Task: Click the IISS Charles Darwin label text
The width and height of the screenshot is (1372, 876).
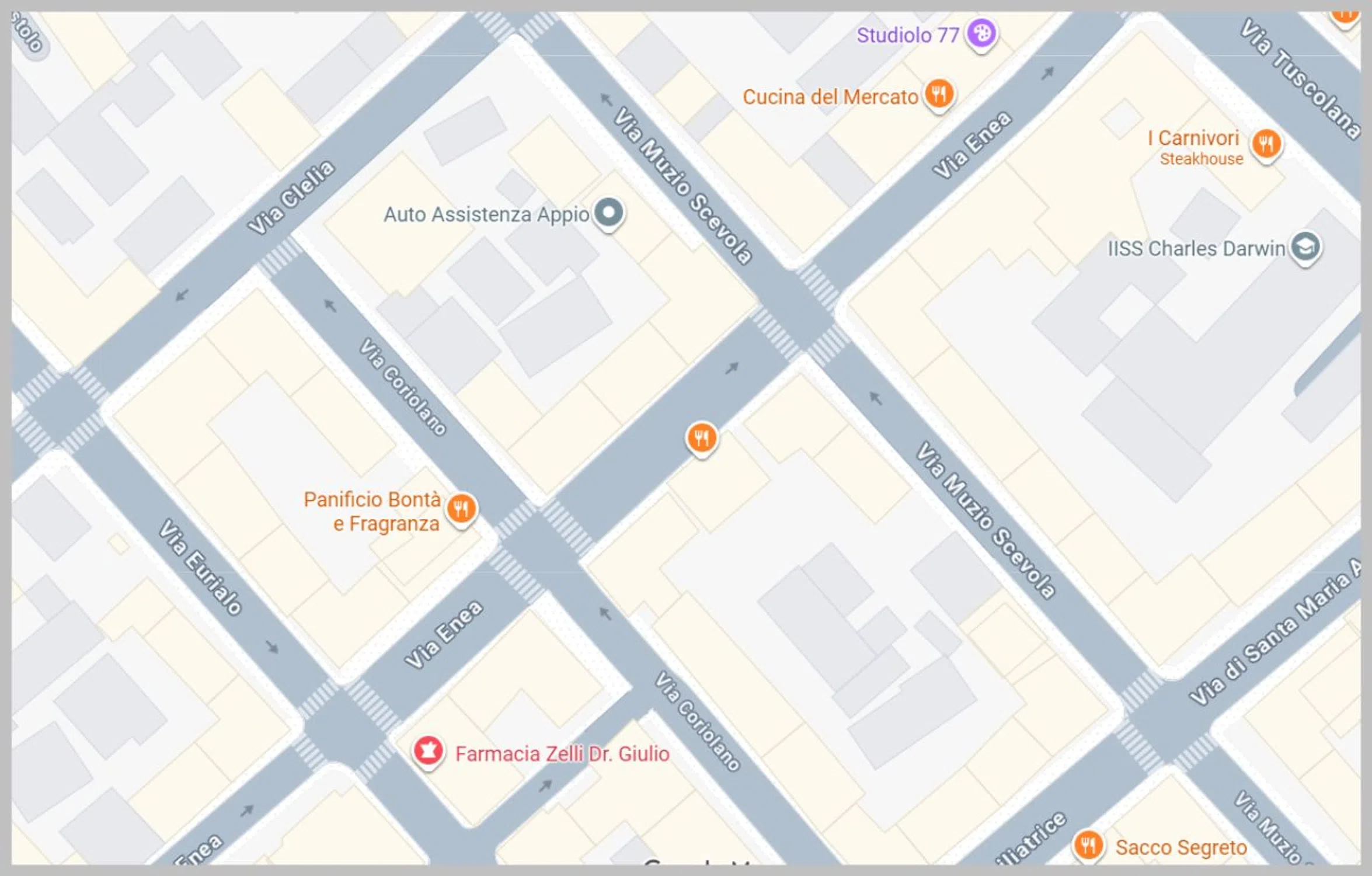Action: click(1196, 249)
